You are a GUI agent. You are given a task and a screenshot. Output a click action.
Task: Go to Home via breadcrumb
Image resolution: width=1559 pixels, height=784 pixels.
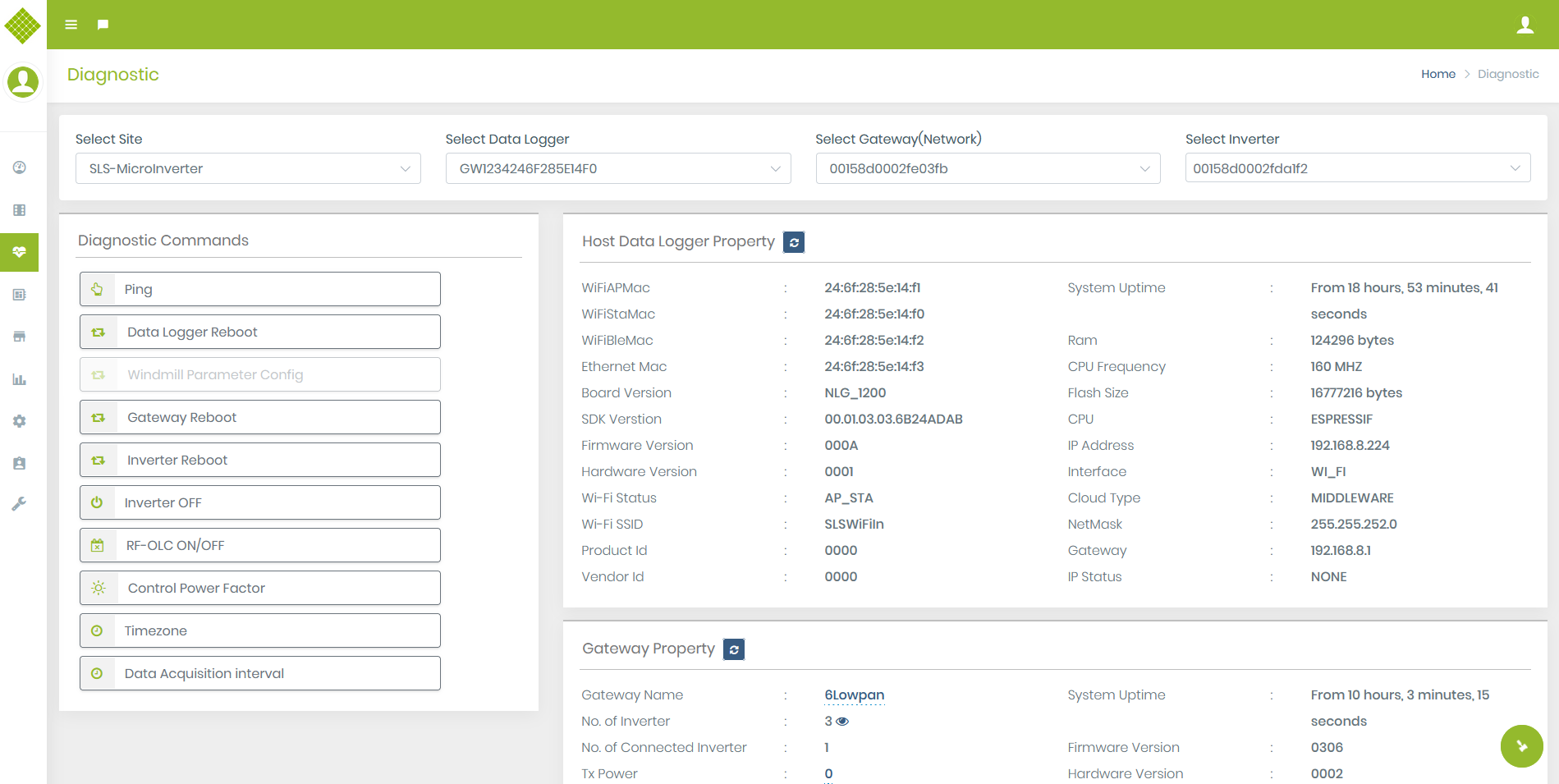(1437, 74)
